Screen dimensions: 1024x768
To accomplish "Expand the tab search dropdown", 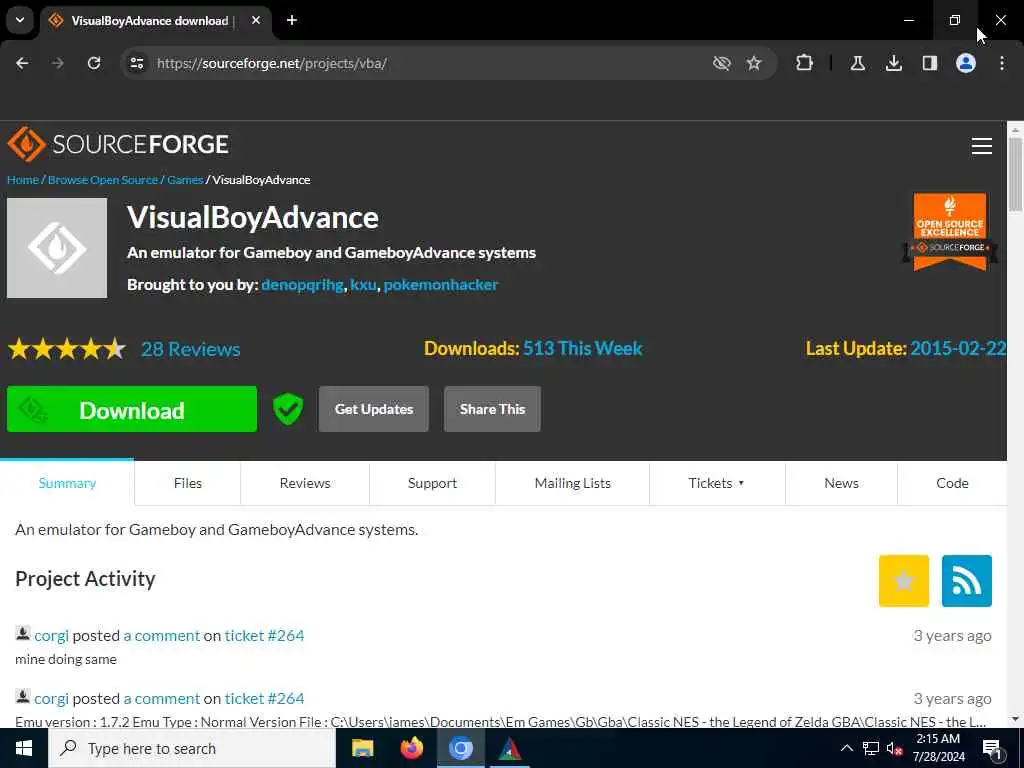I will pos(20,20).
